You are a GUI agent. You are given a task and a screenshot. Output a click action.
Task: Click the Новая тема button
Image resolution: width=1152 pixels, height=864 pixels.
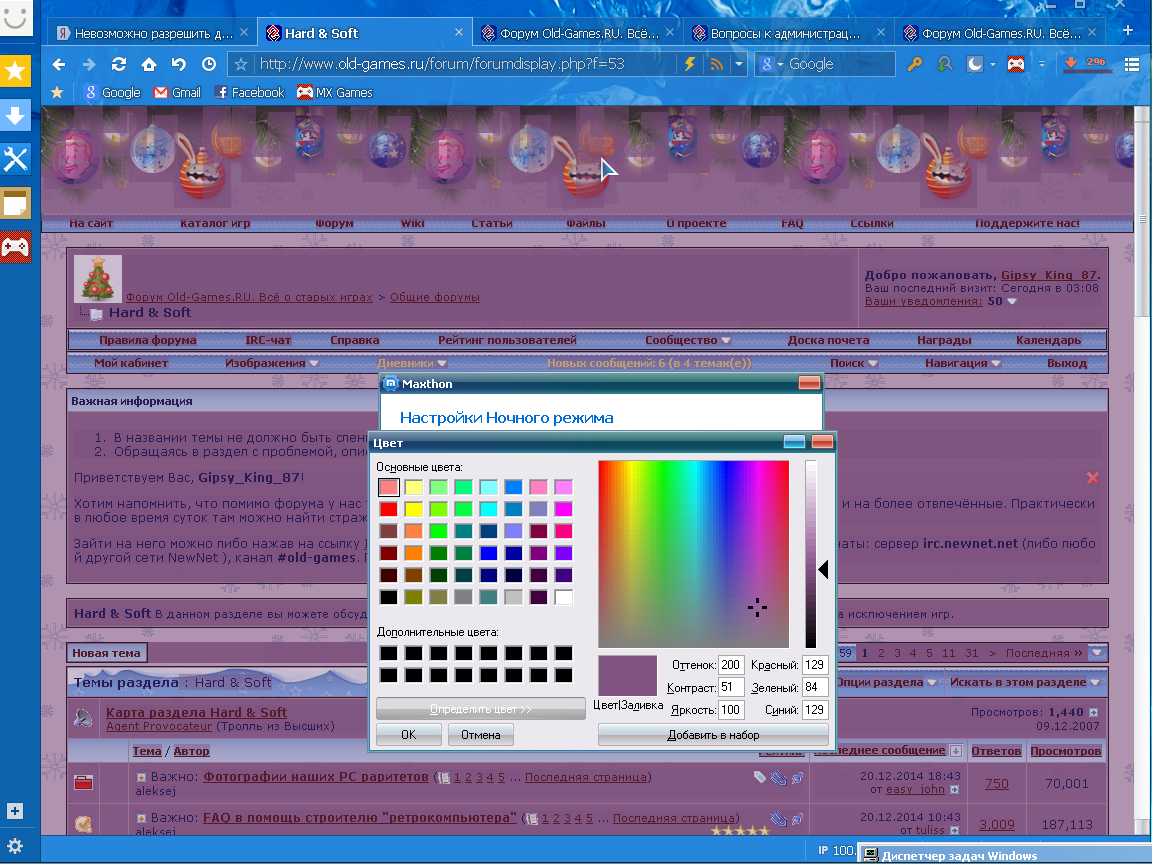pyautogui.click(x=106, y=653)
